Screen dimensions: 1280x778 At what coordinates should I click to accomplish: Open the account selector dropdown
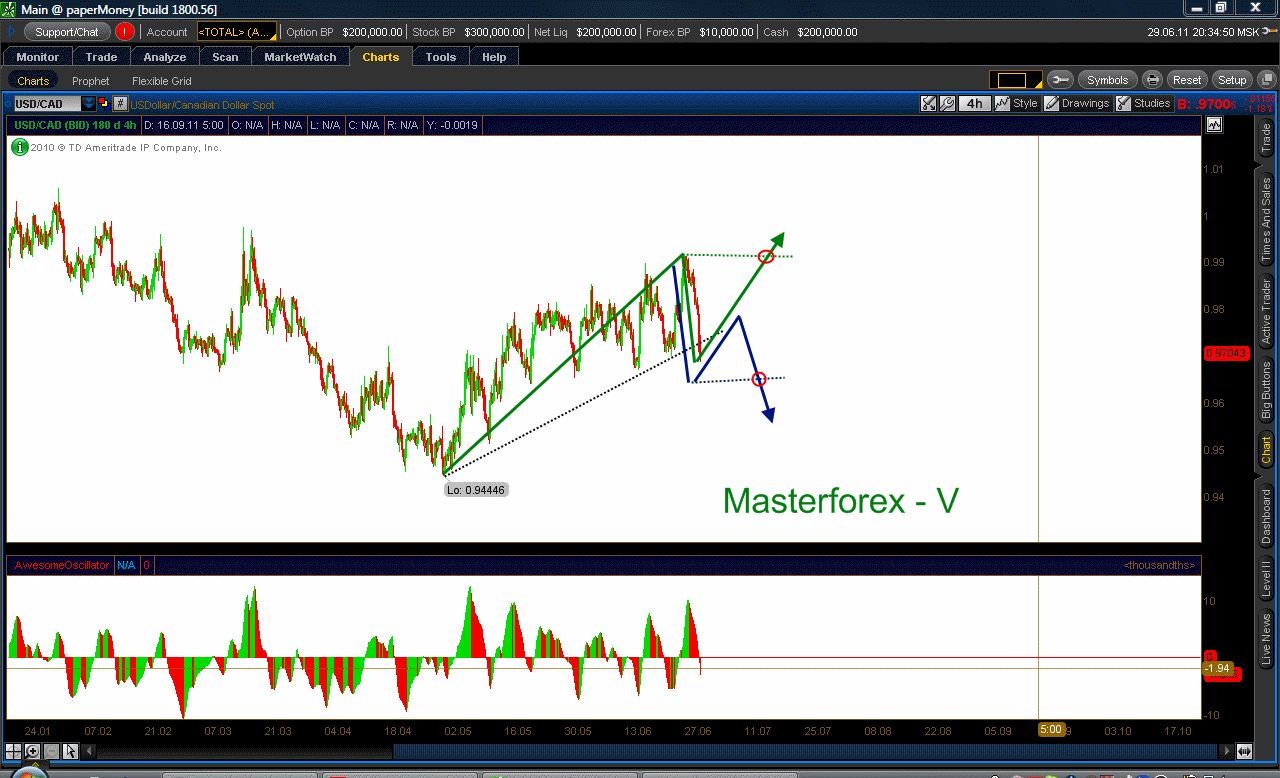coord(236,32)
